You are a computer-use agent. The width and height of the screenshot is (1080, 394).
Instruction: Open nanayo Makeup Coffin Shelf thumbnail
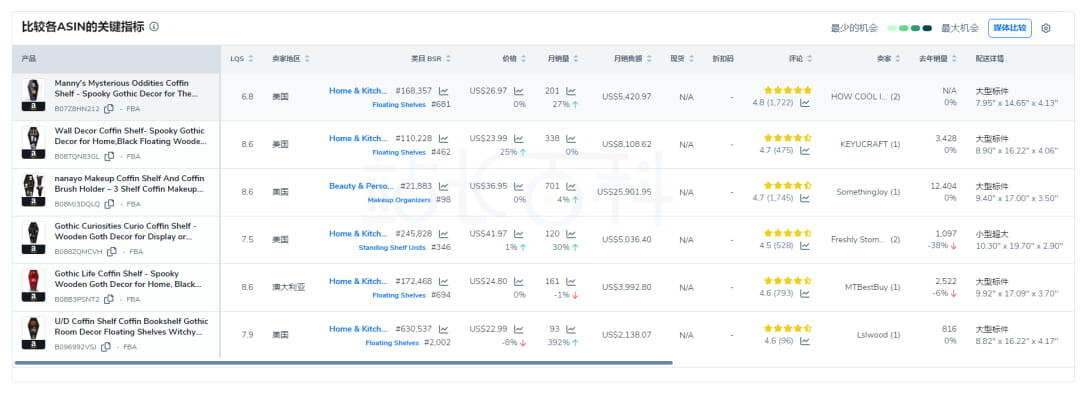(x=33, y=191)
